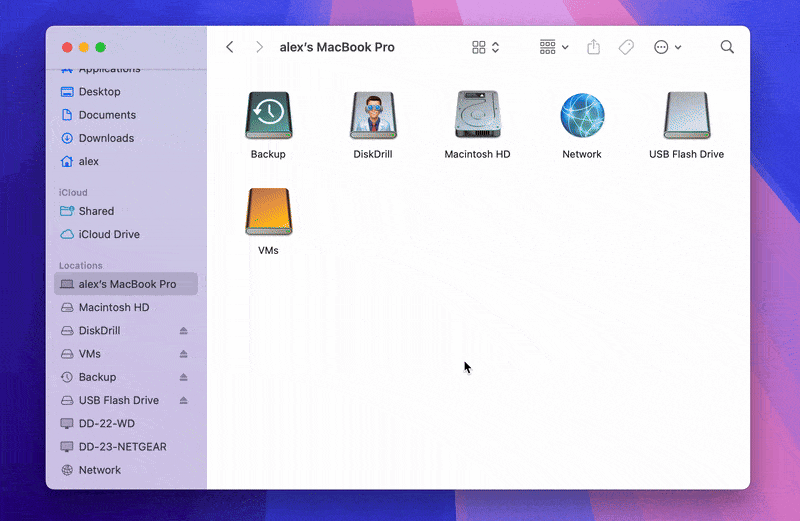The width and height of the screenshot is (800, 521).
Task: Open DD-23-NETGEAR network computer
Action: [126, 446]
